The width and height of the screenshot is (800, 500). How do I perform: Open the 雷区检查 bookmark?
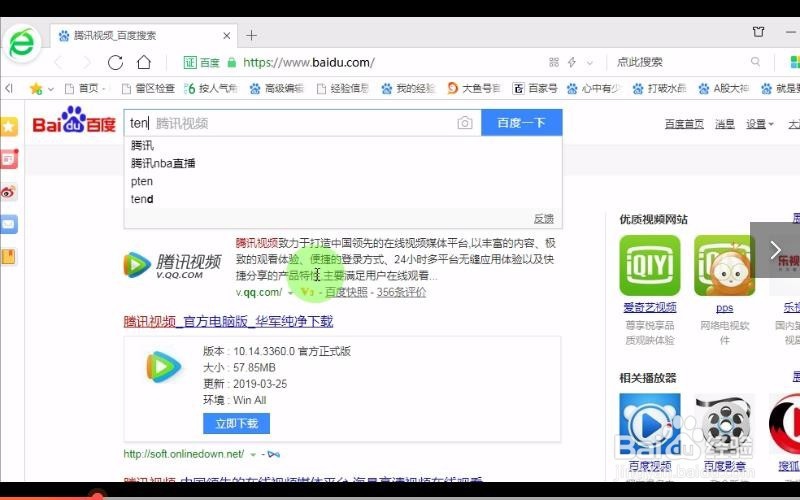[148, 89]
